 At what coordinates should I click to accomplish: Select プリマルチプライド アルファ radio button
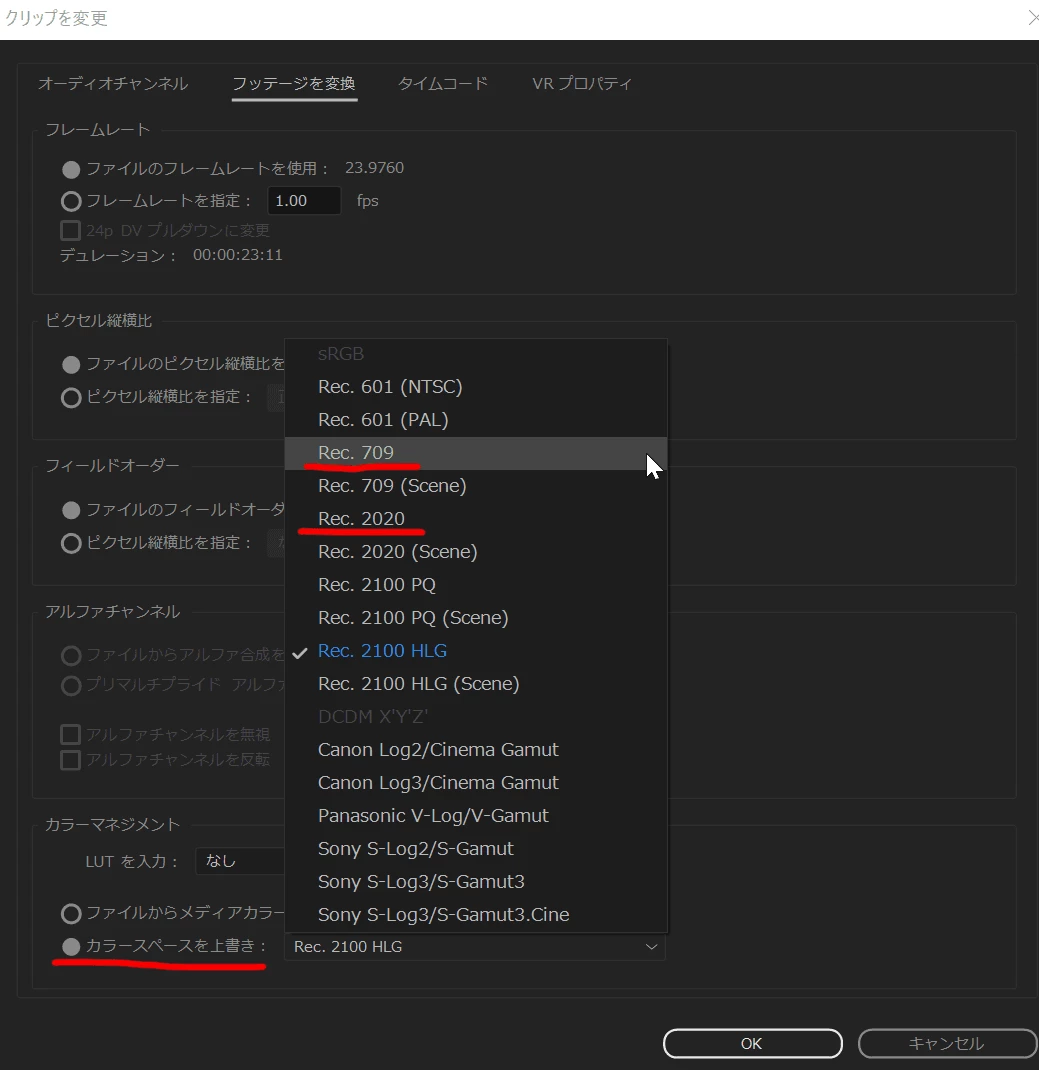(x=71, y=685)
